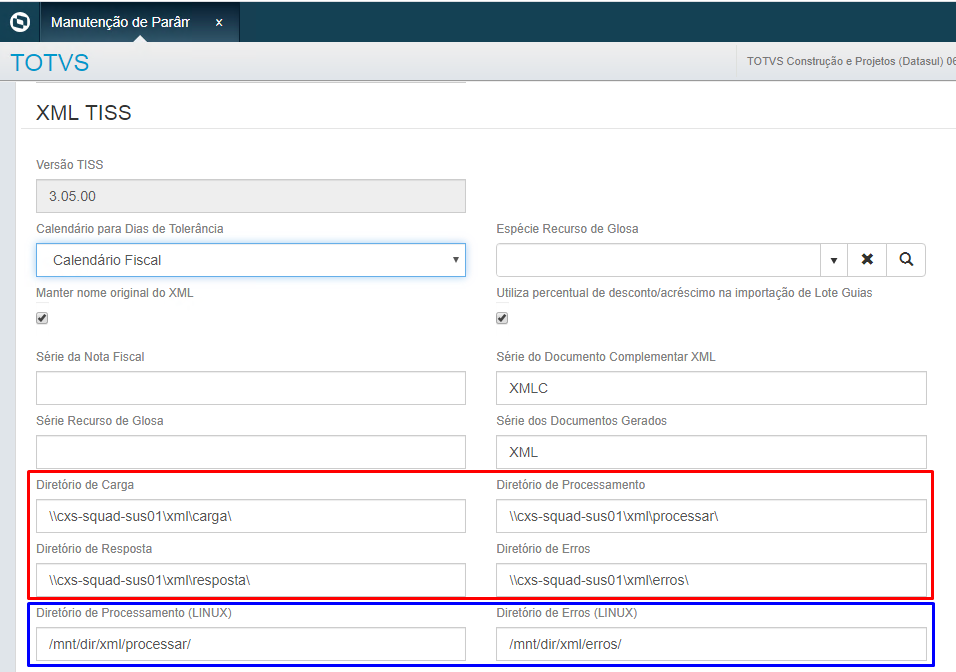Search Espécie Recurso de Glosa with magnifier
956x672 pixels.
click(x=906, y=260)
